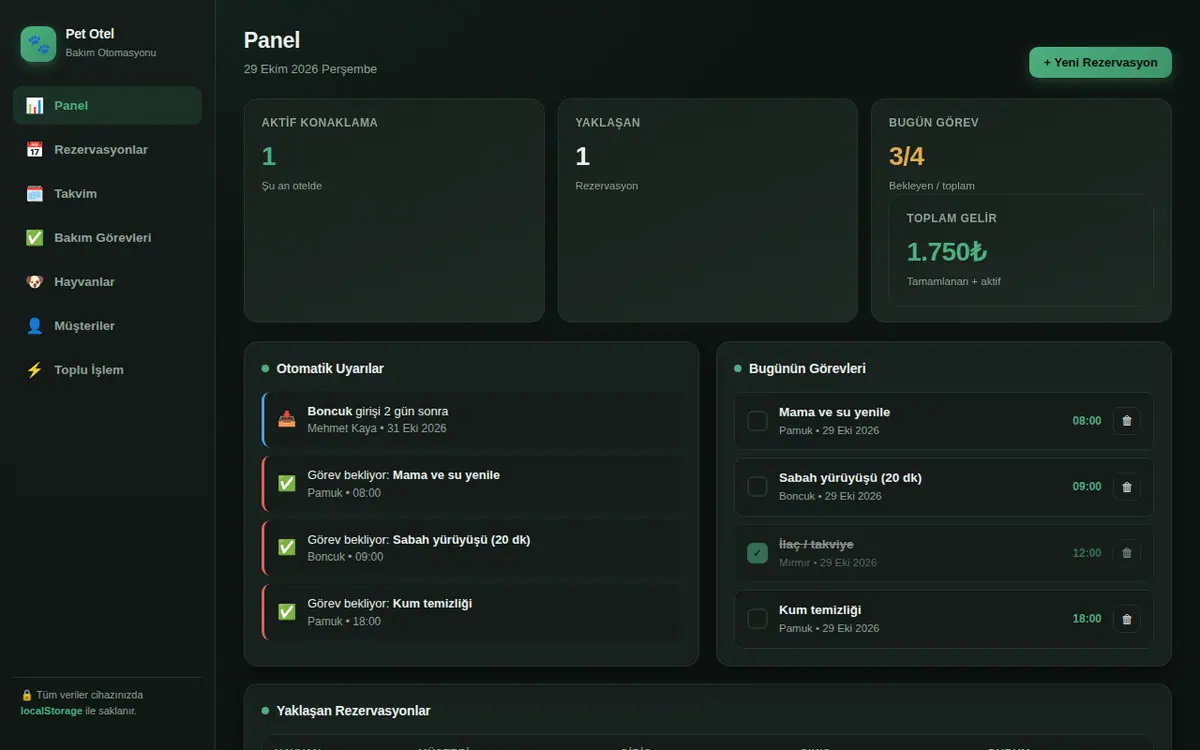This screenshot has width=1200, height=750.
Task: Click the localStorage text in the sidebar footer
Action: (x=51, y=711)
